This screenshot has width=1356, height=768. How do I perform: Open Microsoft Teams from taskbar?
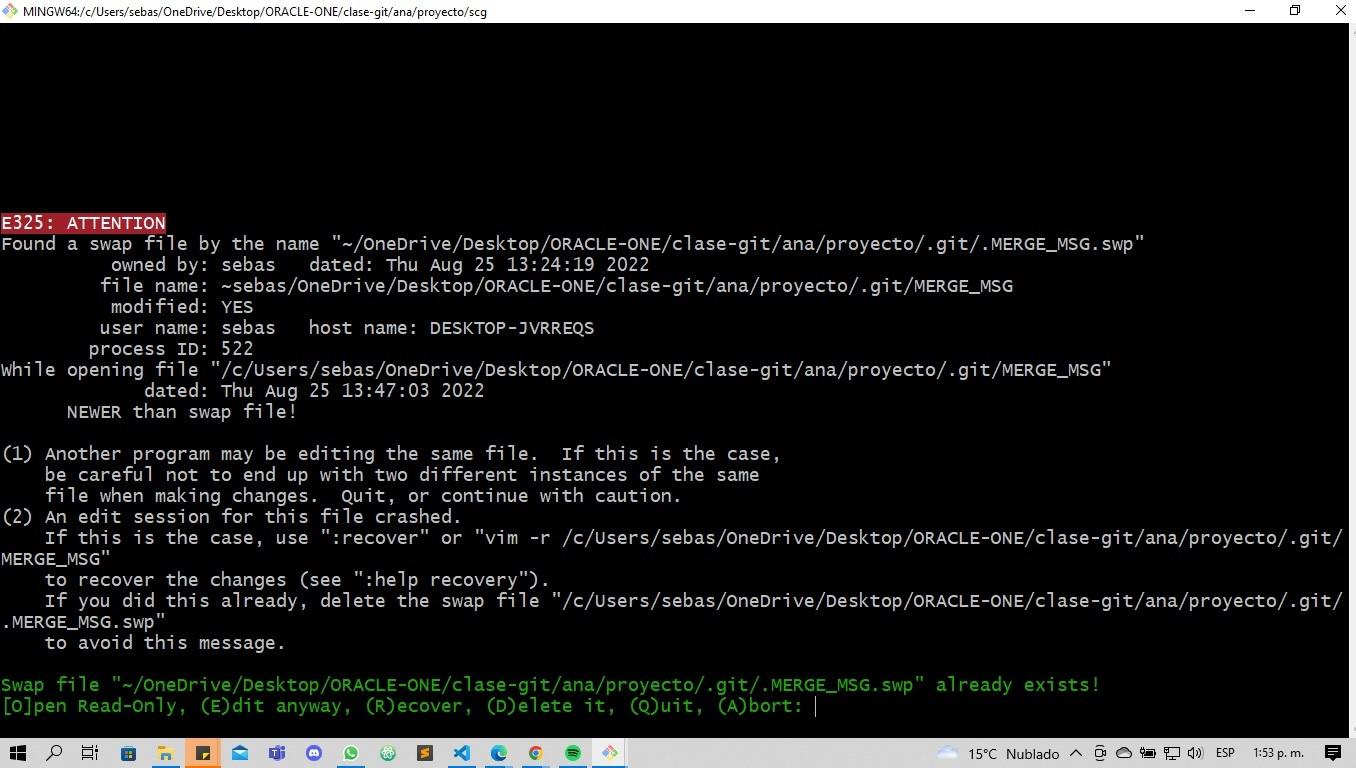tap(277, 753)
